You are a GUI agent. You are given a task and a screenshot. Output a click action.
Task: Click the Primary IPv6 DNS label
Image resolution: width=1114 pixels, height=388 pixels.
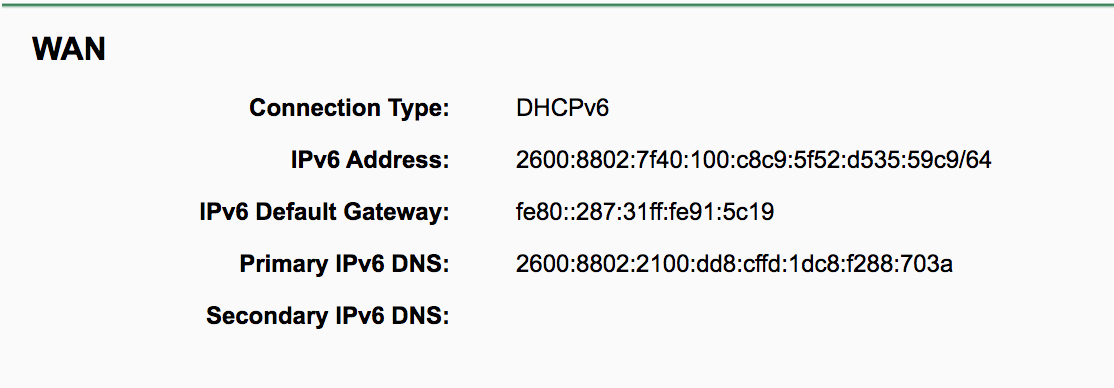(x=345, y=264)
